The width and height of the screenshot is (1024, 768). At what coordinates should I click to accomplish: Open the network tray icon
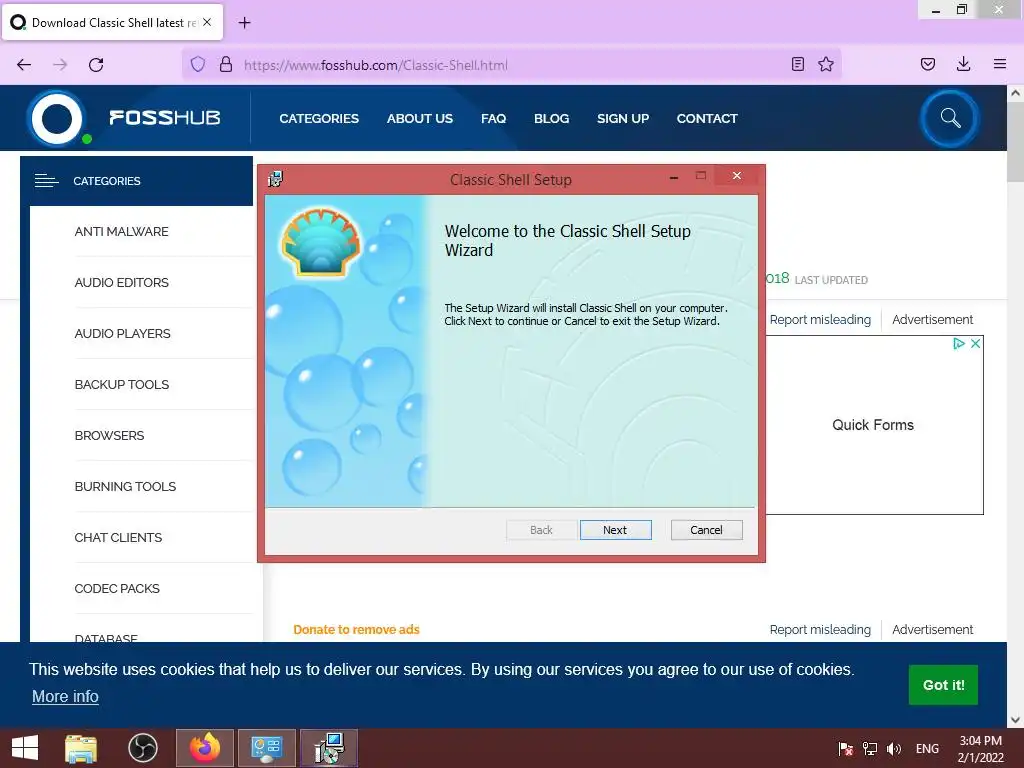point(869,749)
